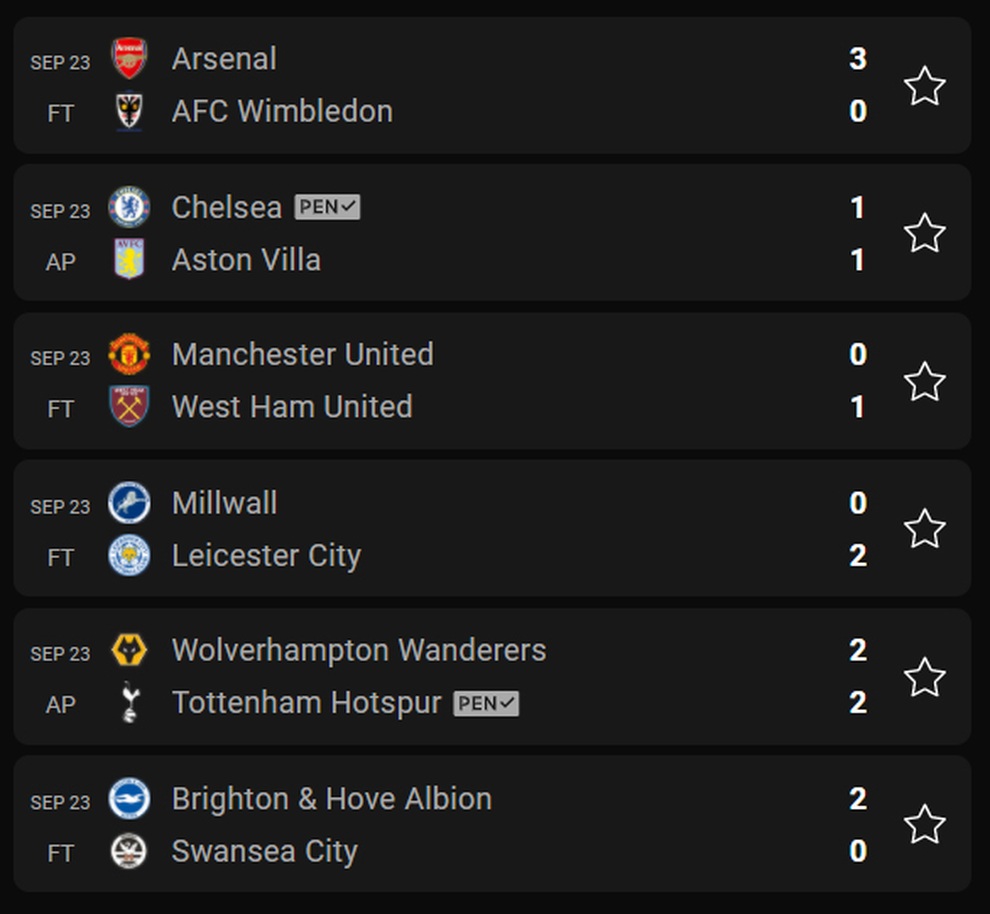The width and height of the screenshot is (990, 914).
Task: Open Brighton & Hove Albion team name
Action: [331, 799]
